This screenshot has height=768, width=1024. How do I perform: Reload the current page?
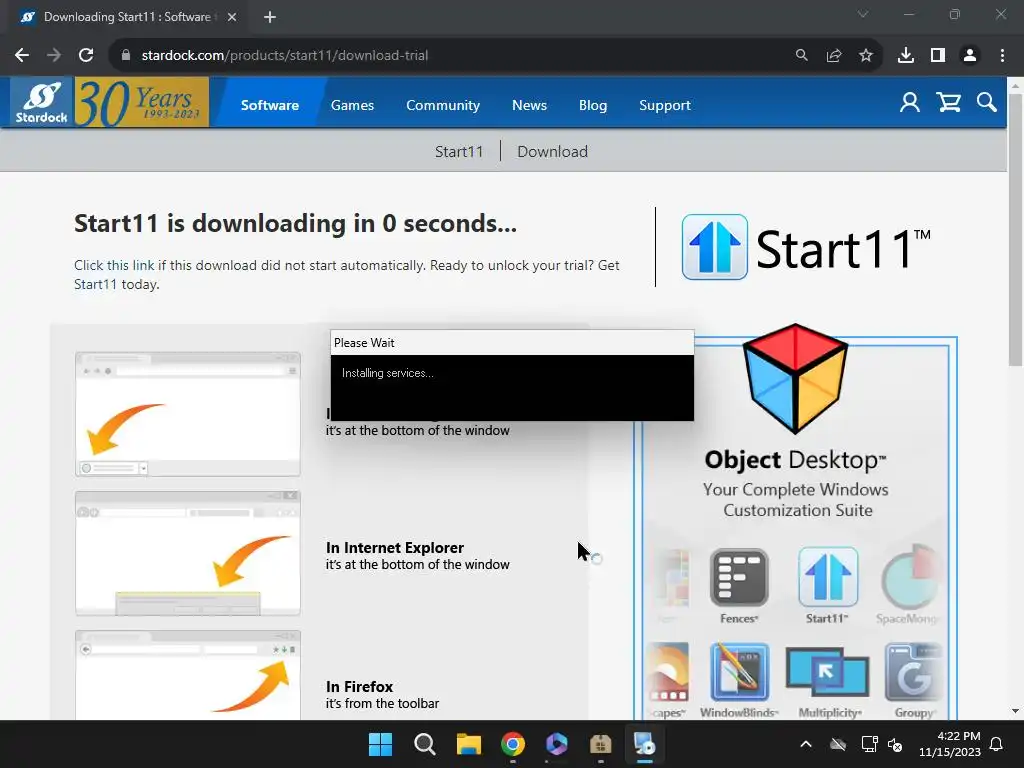pyautogui.click(x=86, y=56)
